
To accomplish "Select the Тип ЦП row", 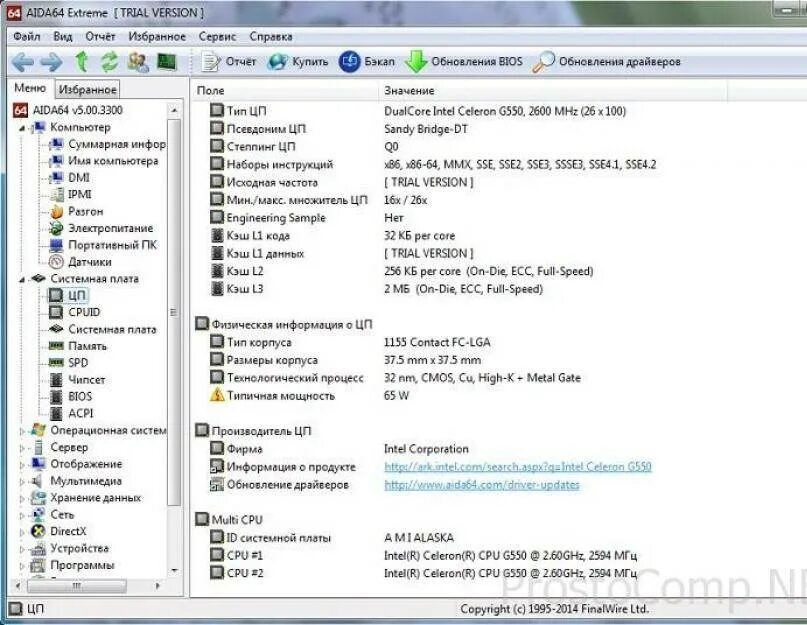I will pos(417,111).
